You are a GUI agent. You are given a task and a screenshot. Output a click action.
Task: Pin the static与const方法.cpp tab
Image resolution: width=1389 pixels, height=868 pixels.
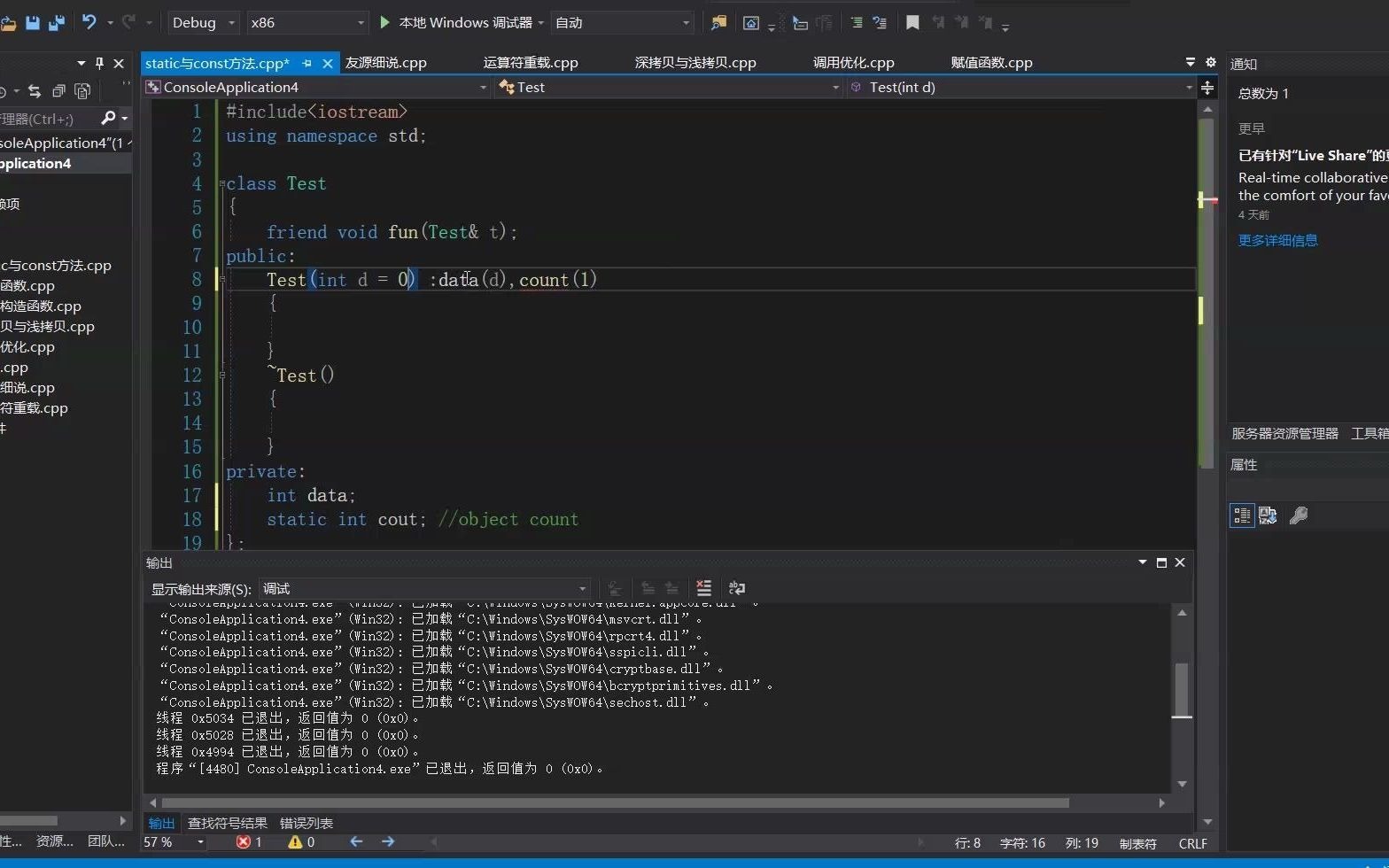(307, 63)
